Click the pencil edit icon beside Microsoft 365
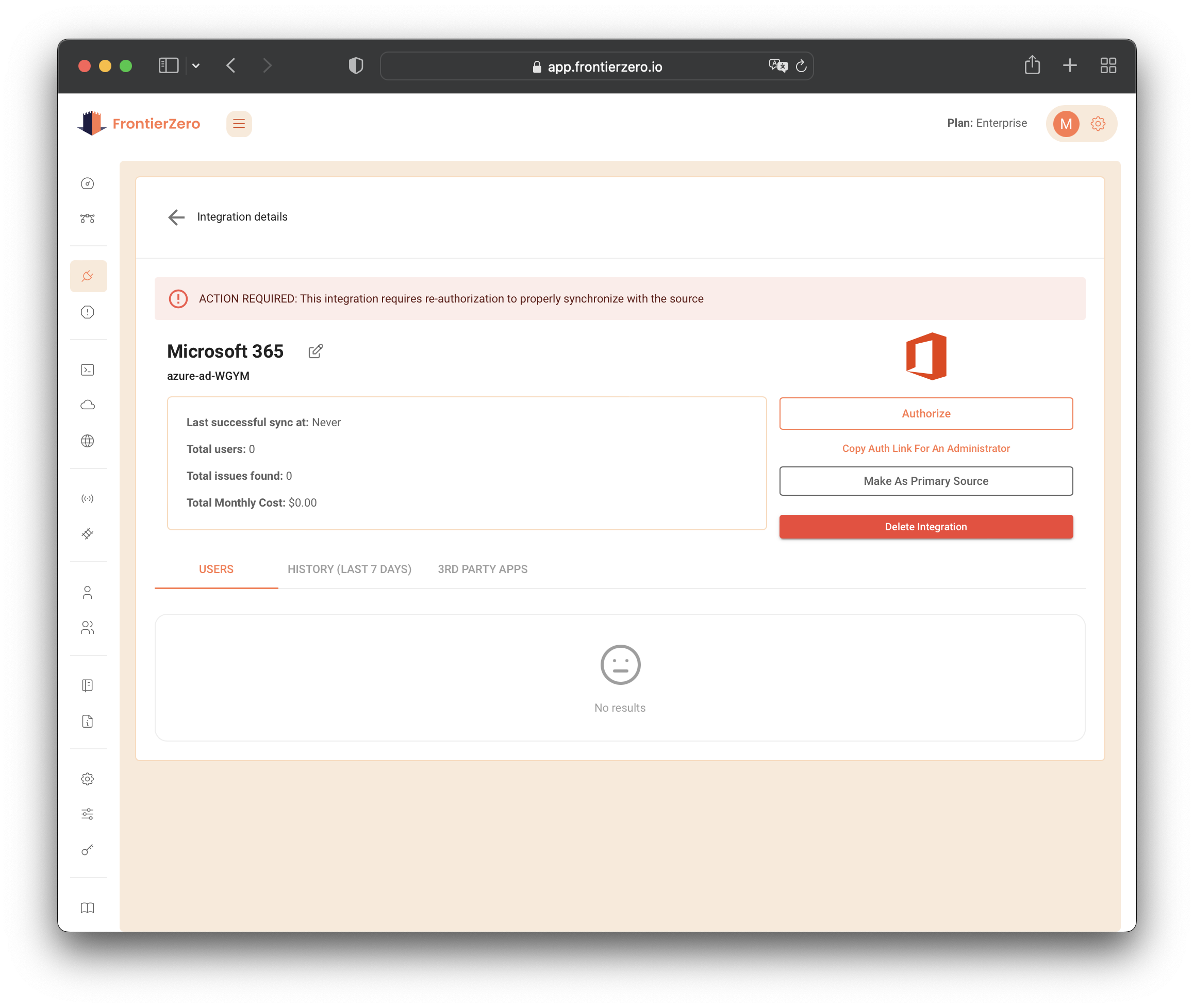The width and height of the screenshot is (1194, 1008). pyautogui.click(x=316, y=351)
